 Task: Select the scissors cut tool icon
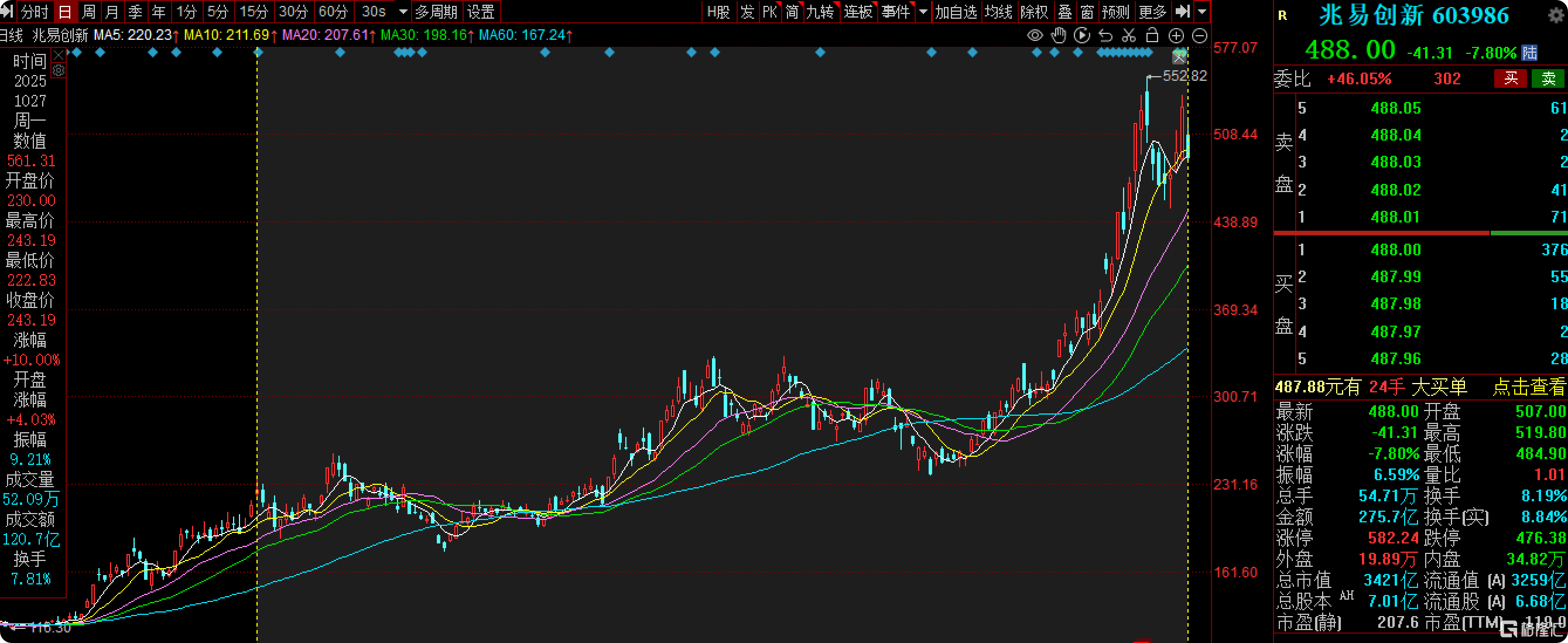tap(1128, 35)
